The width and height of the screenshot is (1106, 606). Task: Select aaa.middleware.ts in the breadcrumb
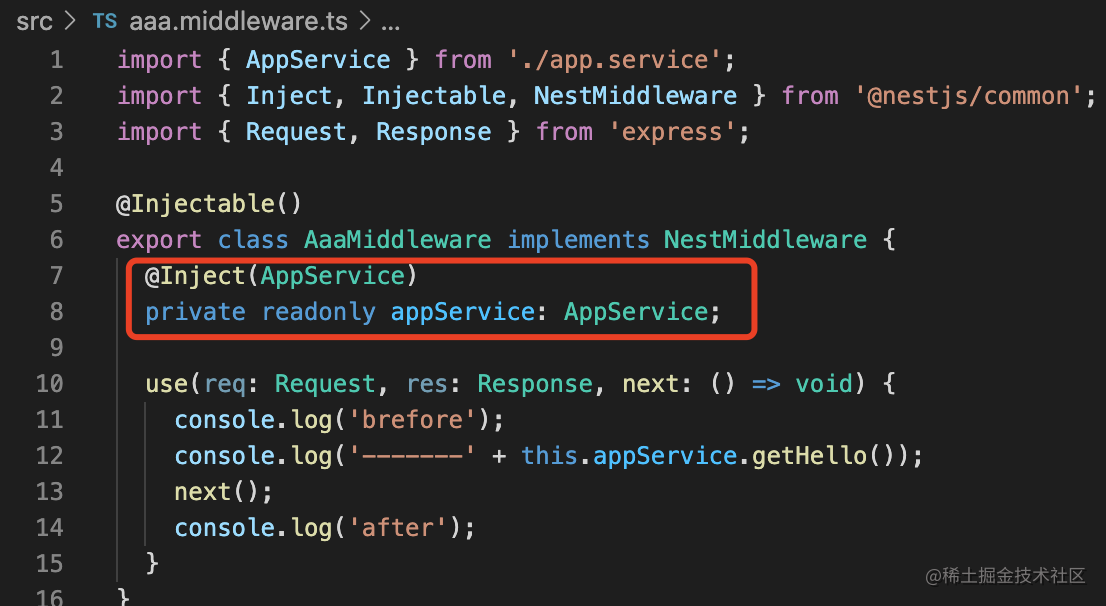pyautogui.click(x=238, y=22)
